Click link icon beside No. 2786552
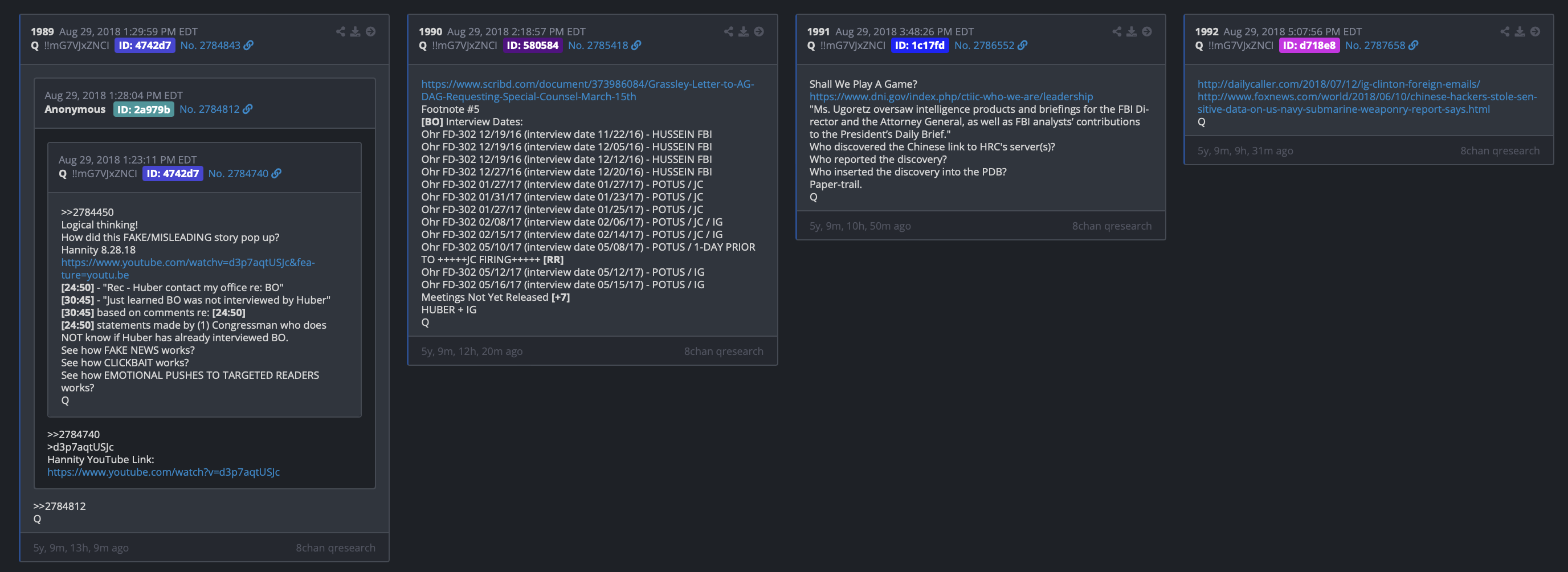Screen dimensions: 1568x572 [1023, 45]
